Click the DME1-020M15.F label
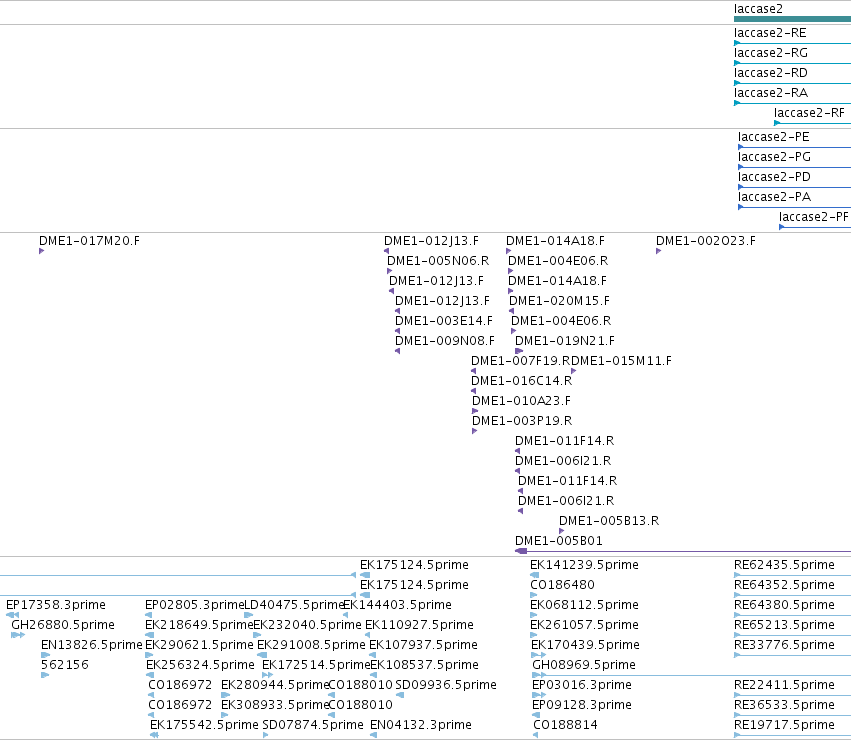Image resolution: width=851 pixels, height=740 pixels. click(560, 301)
